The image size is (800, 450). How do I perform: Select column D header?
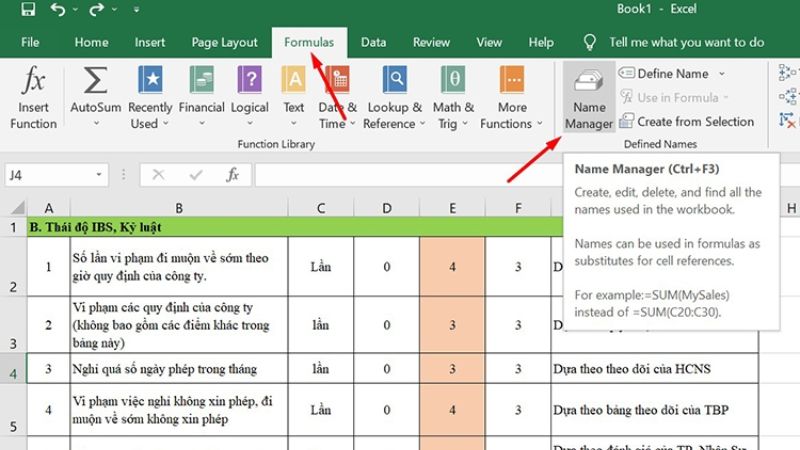pos(387,208)
